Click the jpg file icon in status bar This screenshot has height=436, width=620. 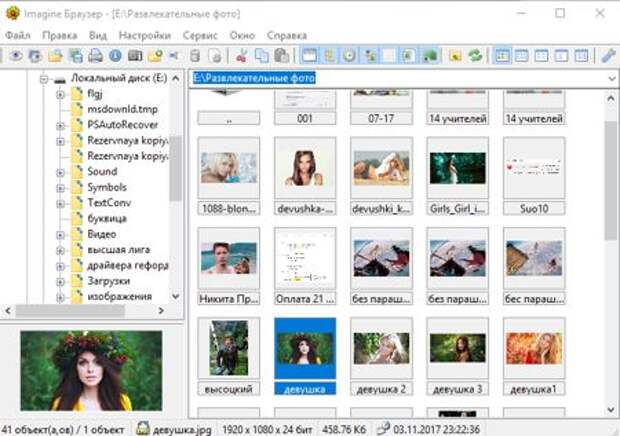[x=143, y=429]
